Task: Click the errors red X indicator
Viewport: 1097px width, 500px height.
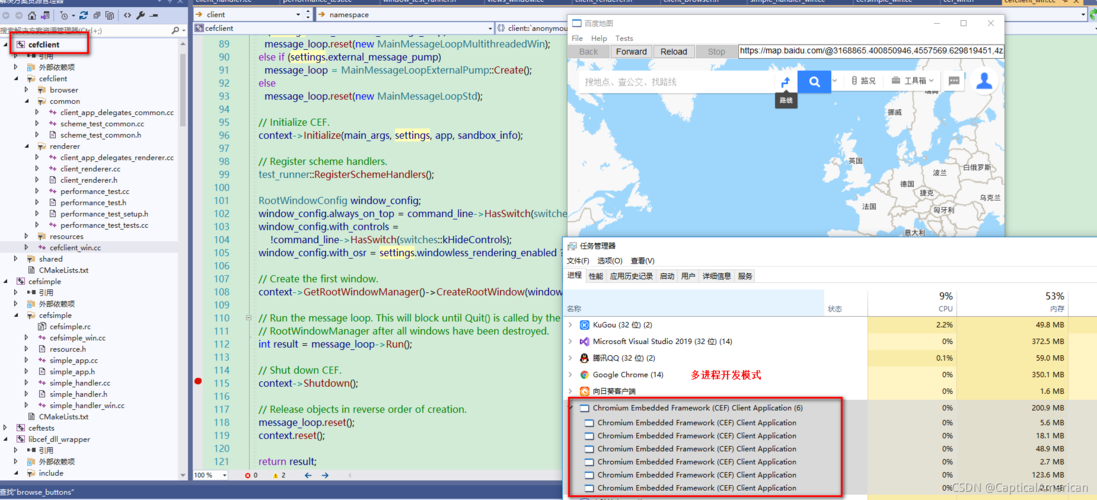Action: point(248,476)
